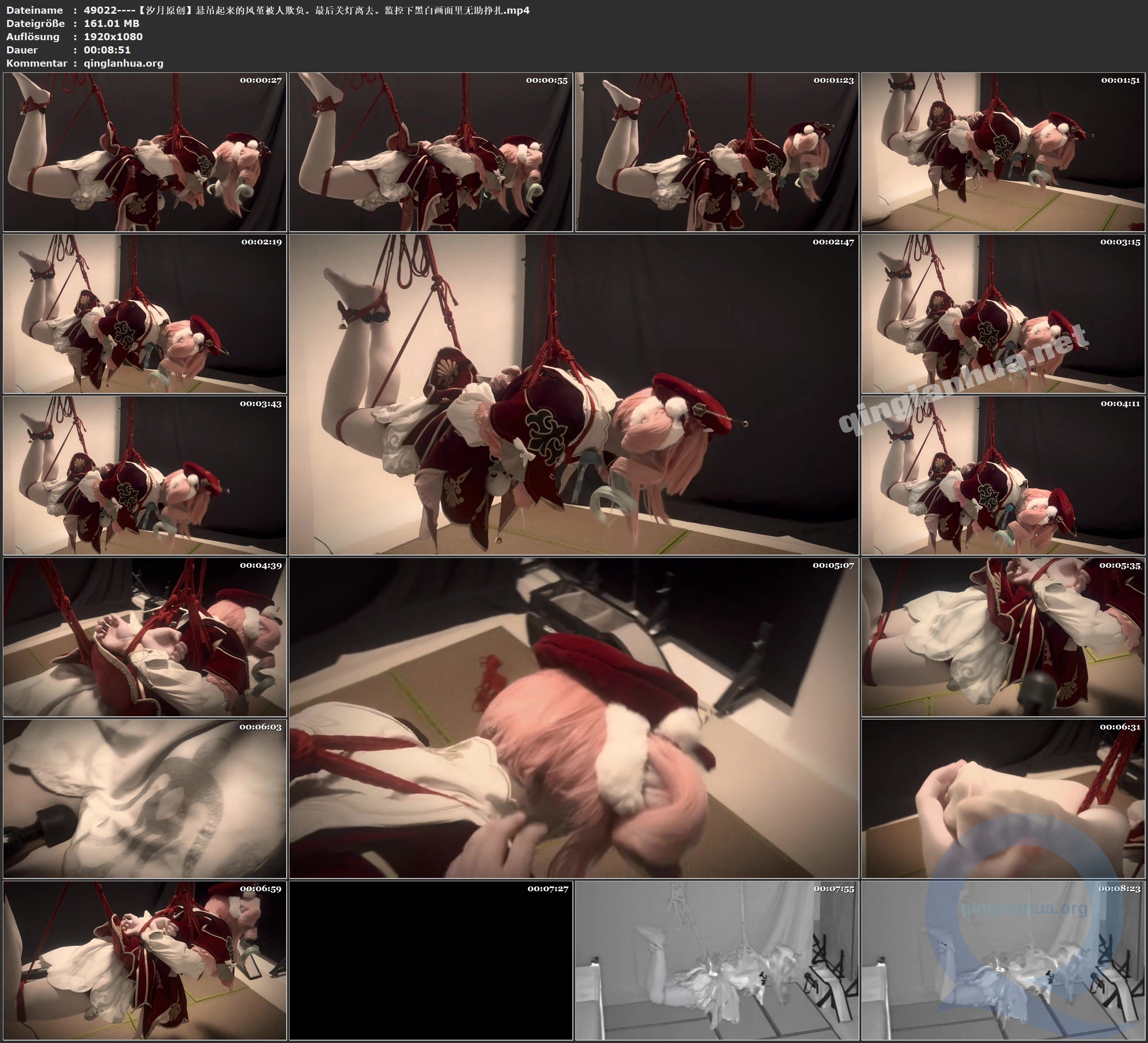Select the thumbnail at 00:06:31
The width and height of the screenshot is (1148, 1043).
pyautogui.click(x=1003, y=798)
